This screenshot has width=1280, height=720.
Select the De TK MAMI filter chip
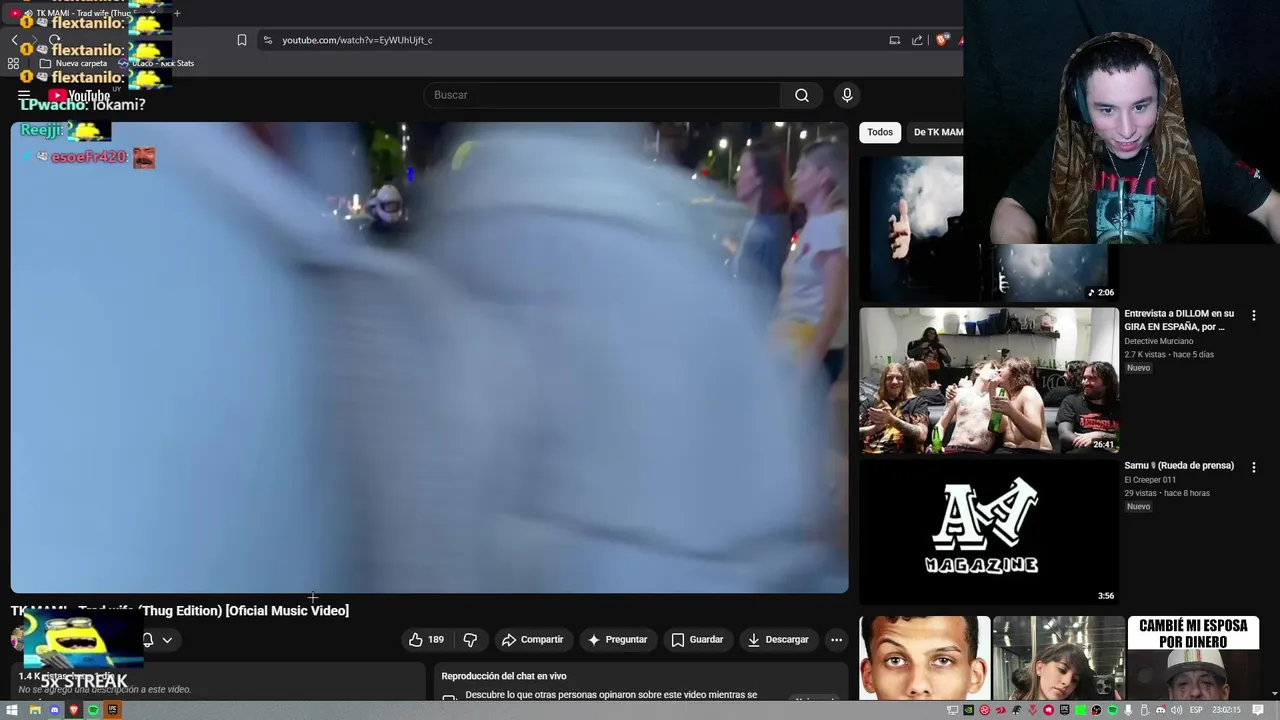(937, 132)
